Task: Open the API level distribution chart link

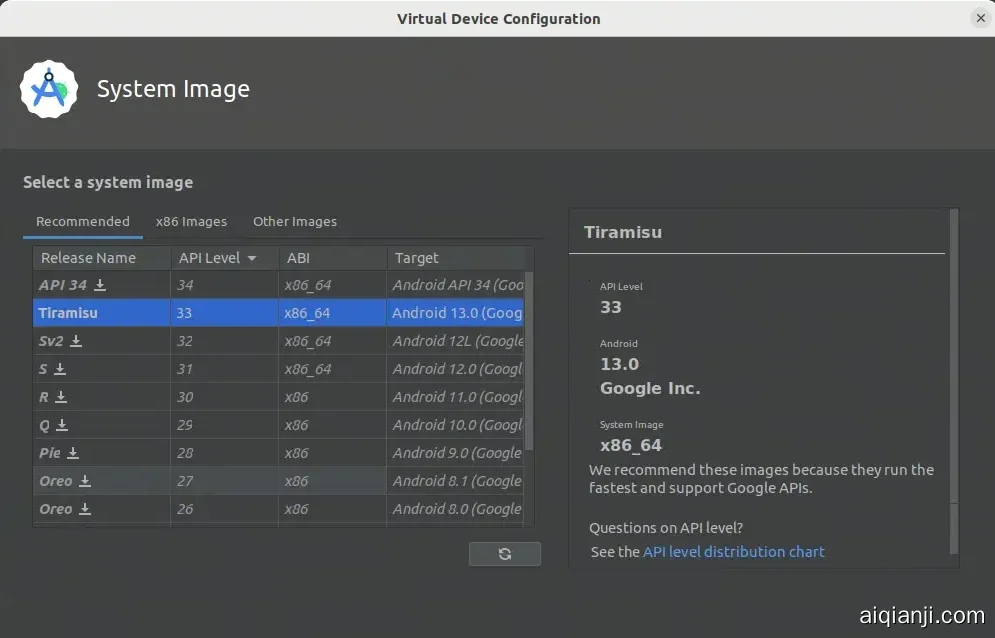Action: tap(733, 552)
